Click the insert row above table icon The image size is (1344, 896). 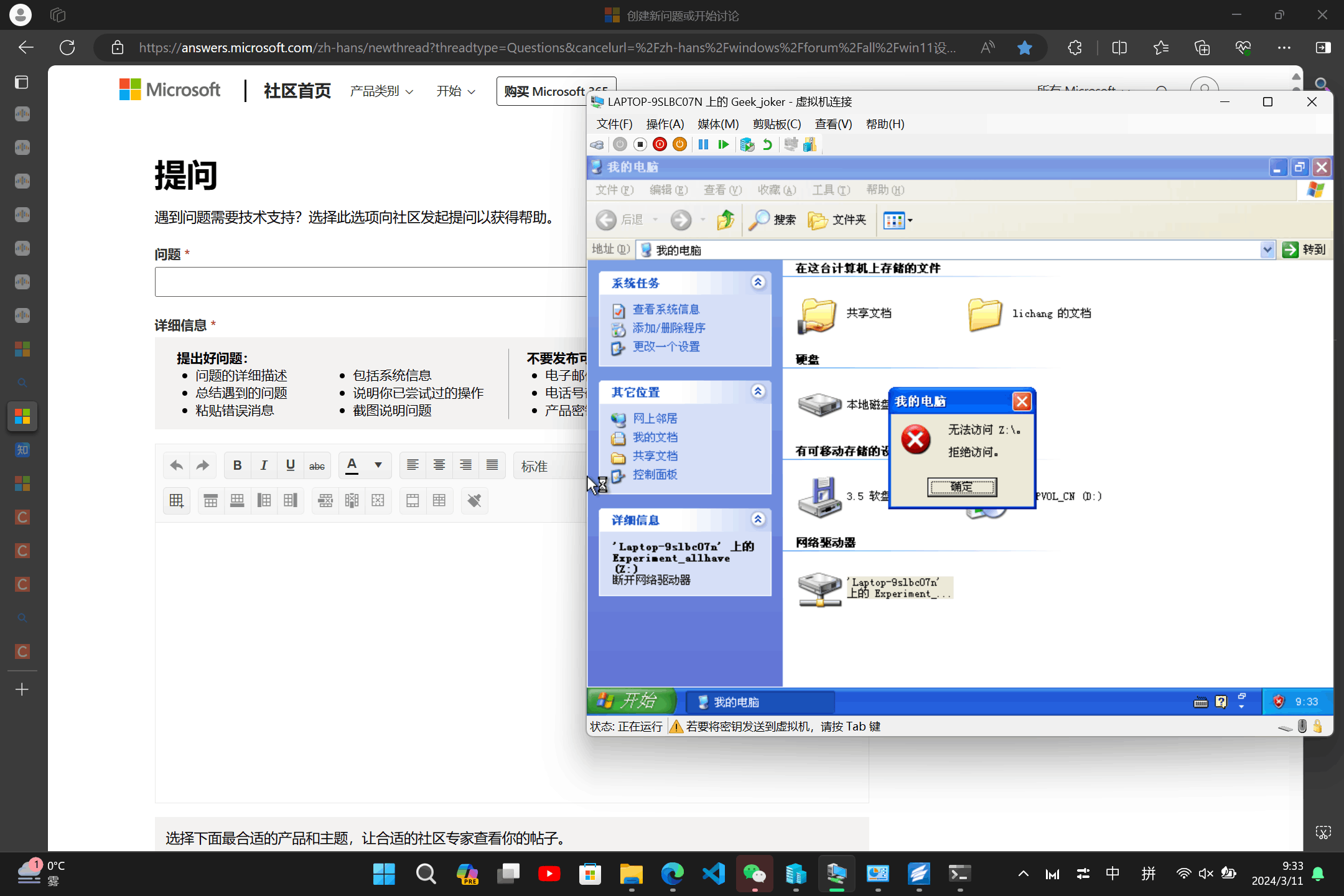tap(211, 500)
